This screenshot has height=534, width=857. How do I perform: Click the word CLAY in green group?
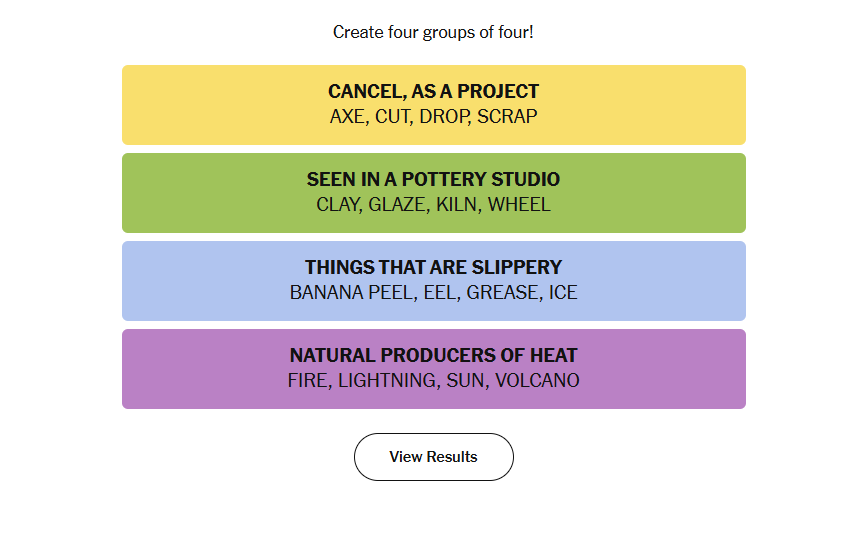click(338, 204)
